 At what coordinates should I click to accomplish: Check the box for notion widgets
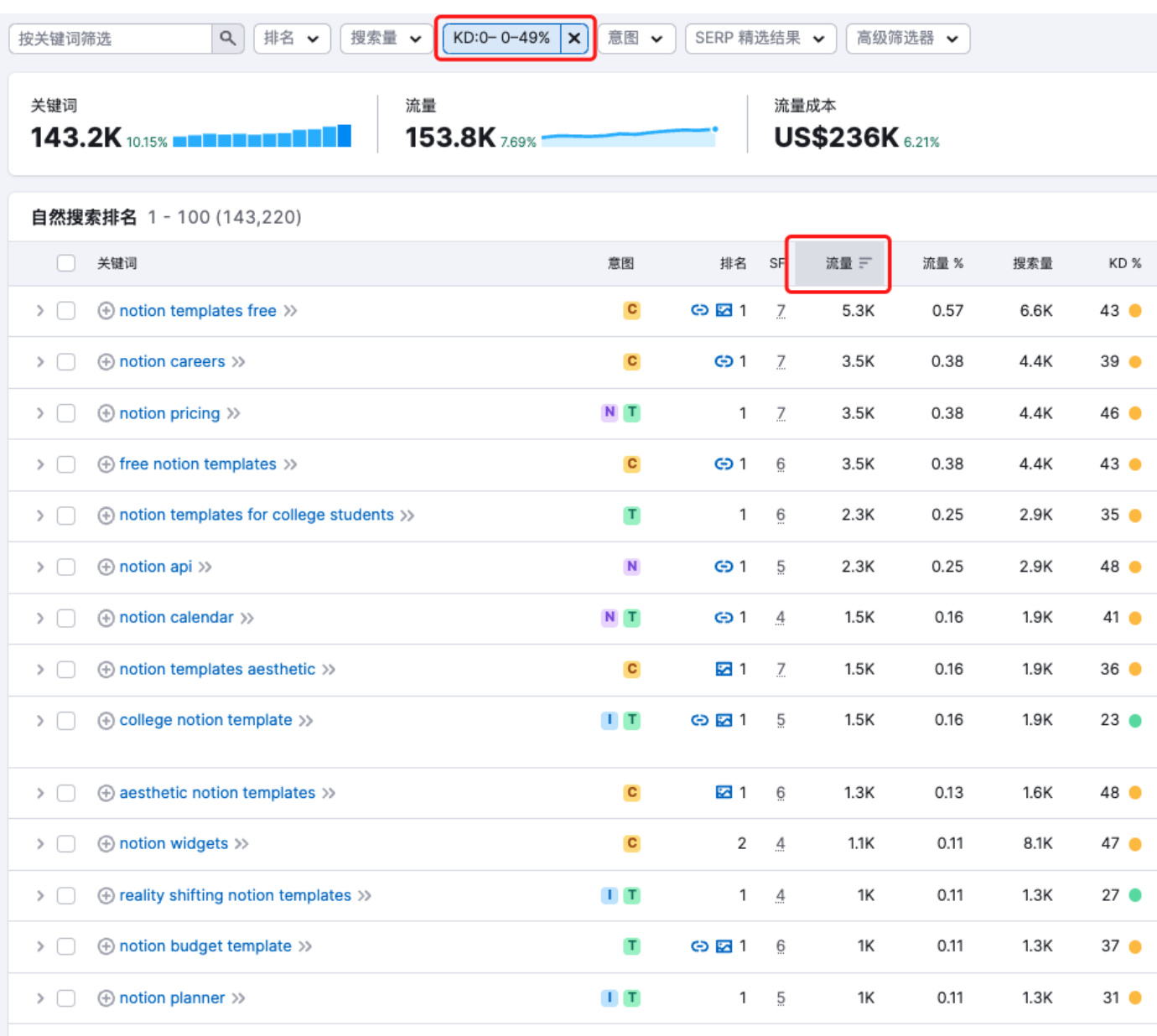[66, 844]
